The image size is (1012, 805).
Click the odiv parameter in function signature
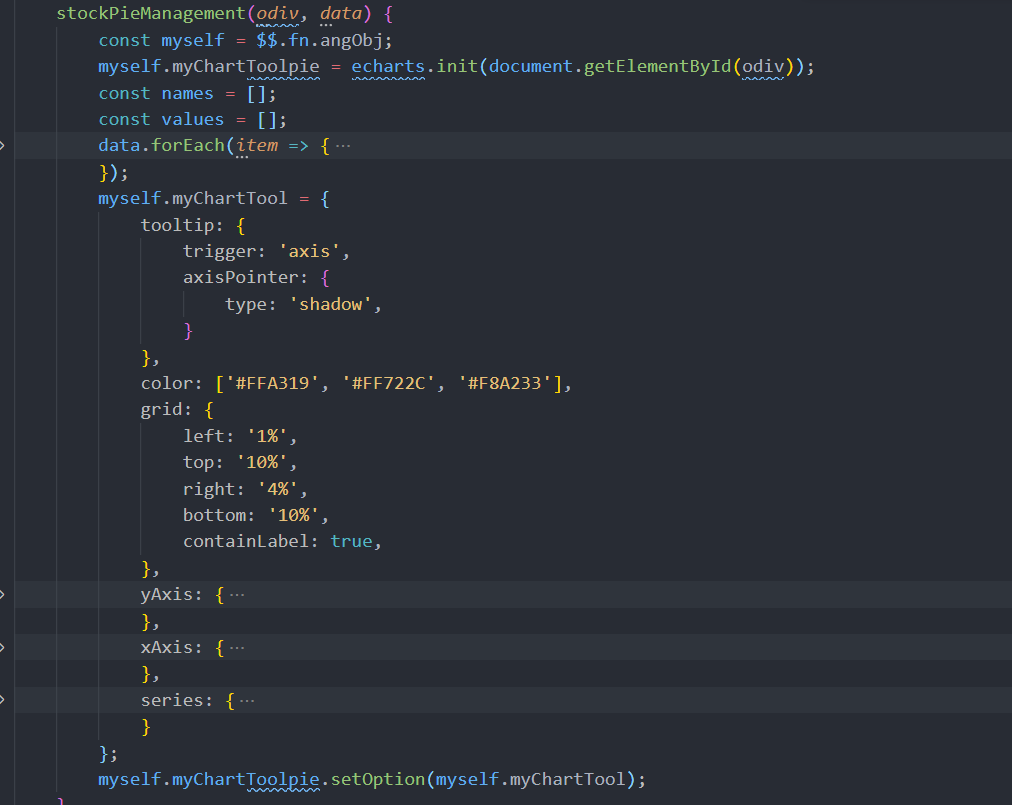(278, 14)
